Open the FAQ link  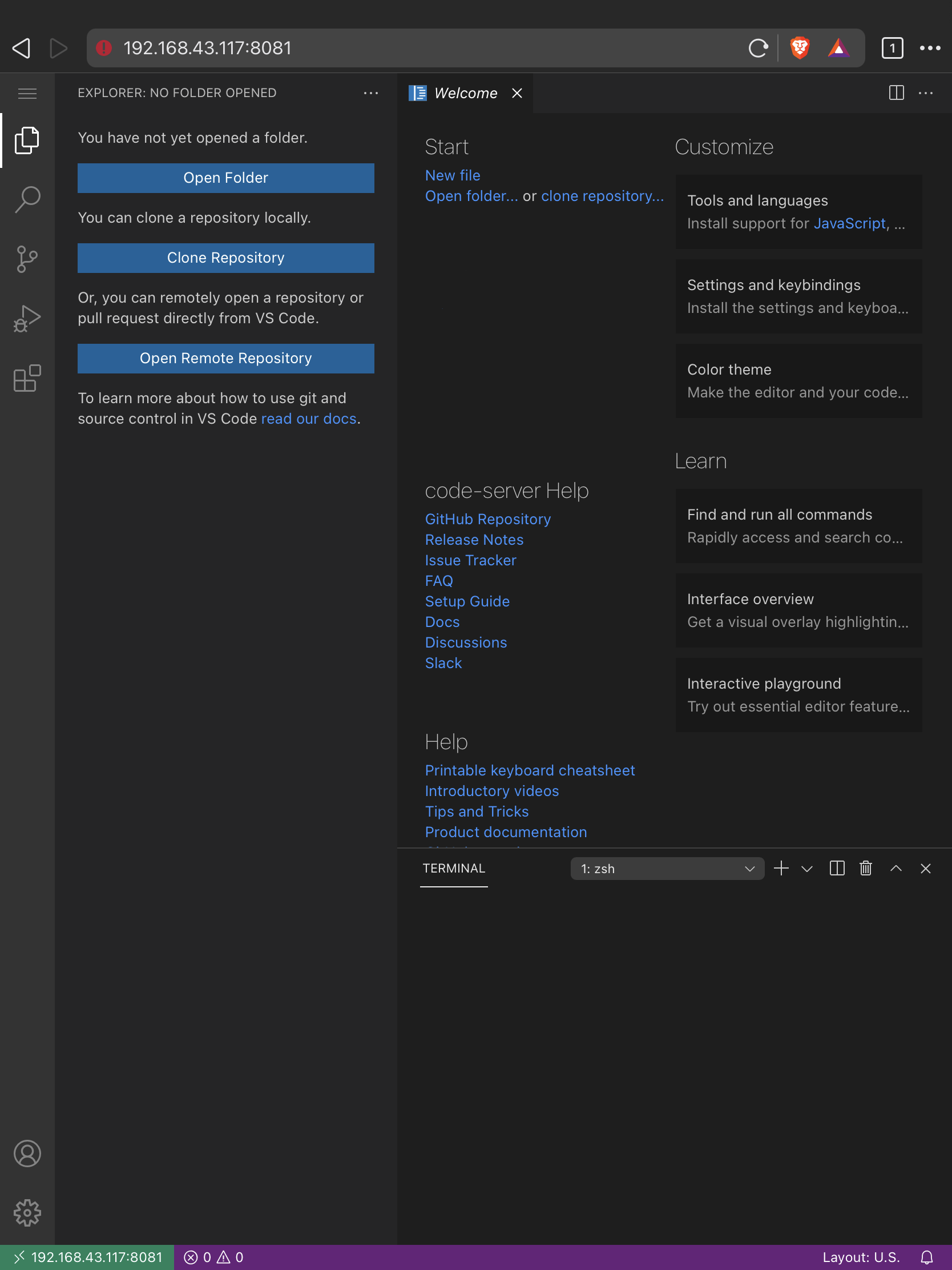439,581
